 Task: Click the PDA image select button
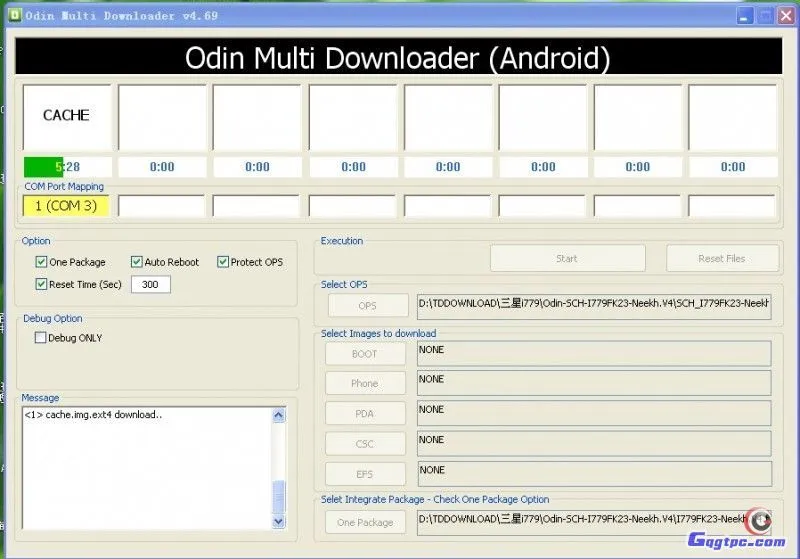tap(365, 413)
